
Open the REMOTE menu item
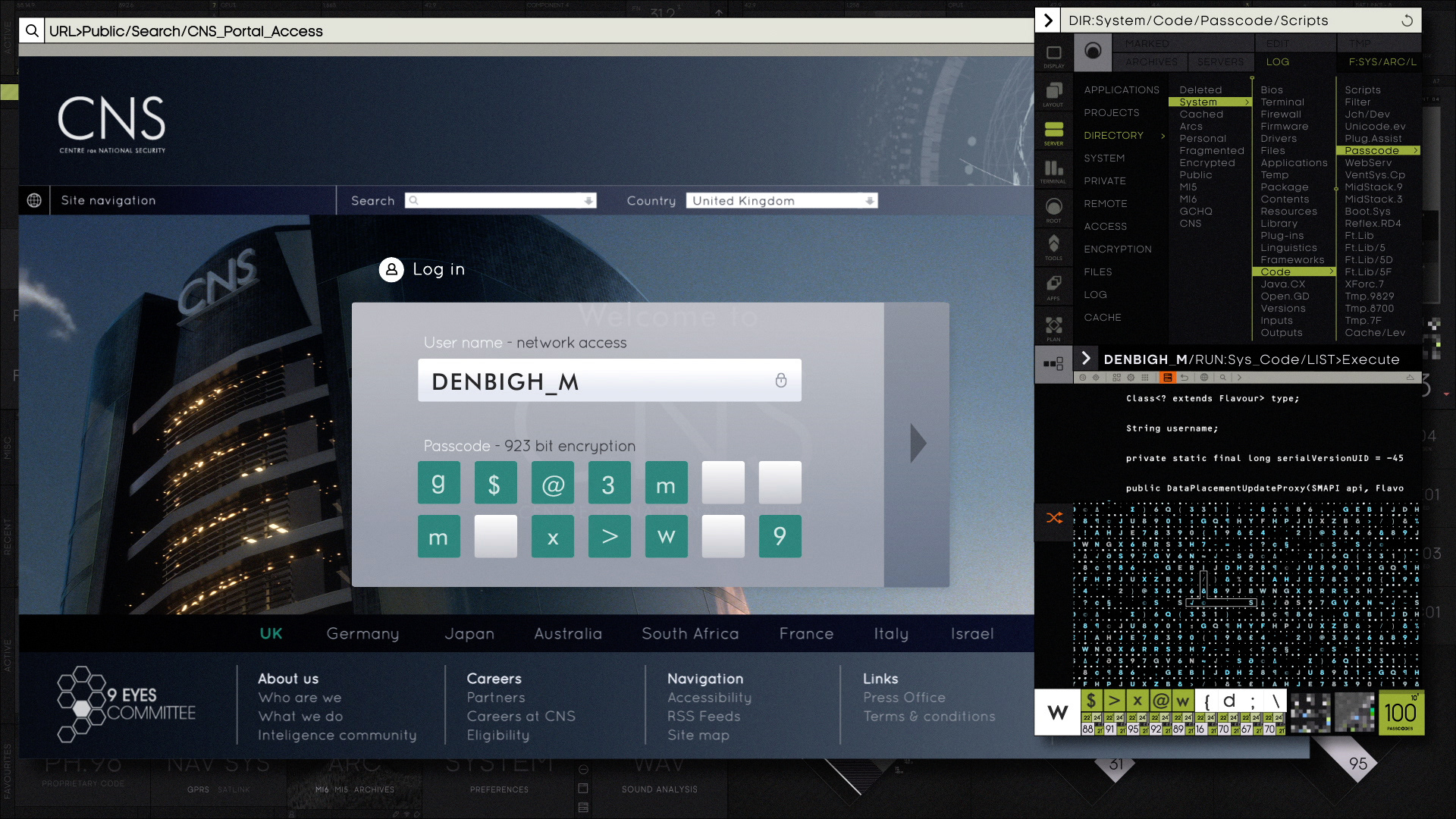click(1106, 204)
